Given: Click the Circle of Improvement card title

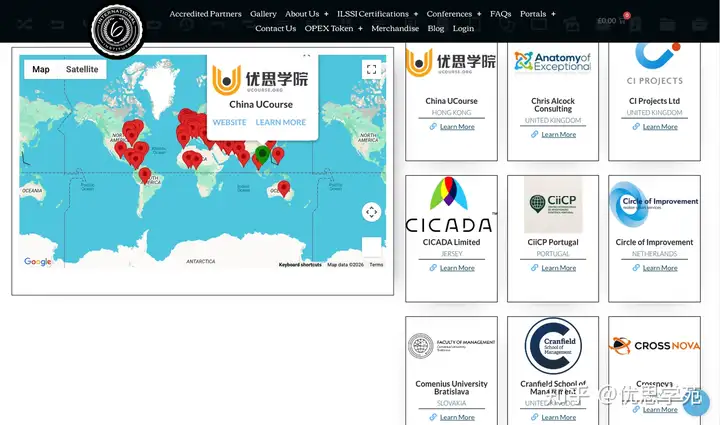Looking at the screenshot, I should (654, 242).
